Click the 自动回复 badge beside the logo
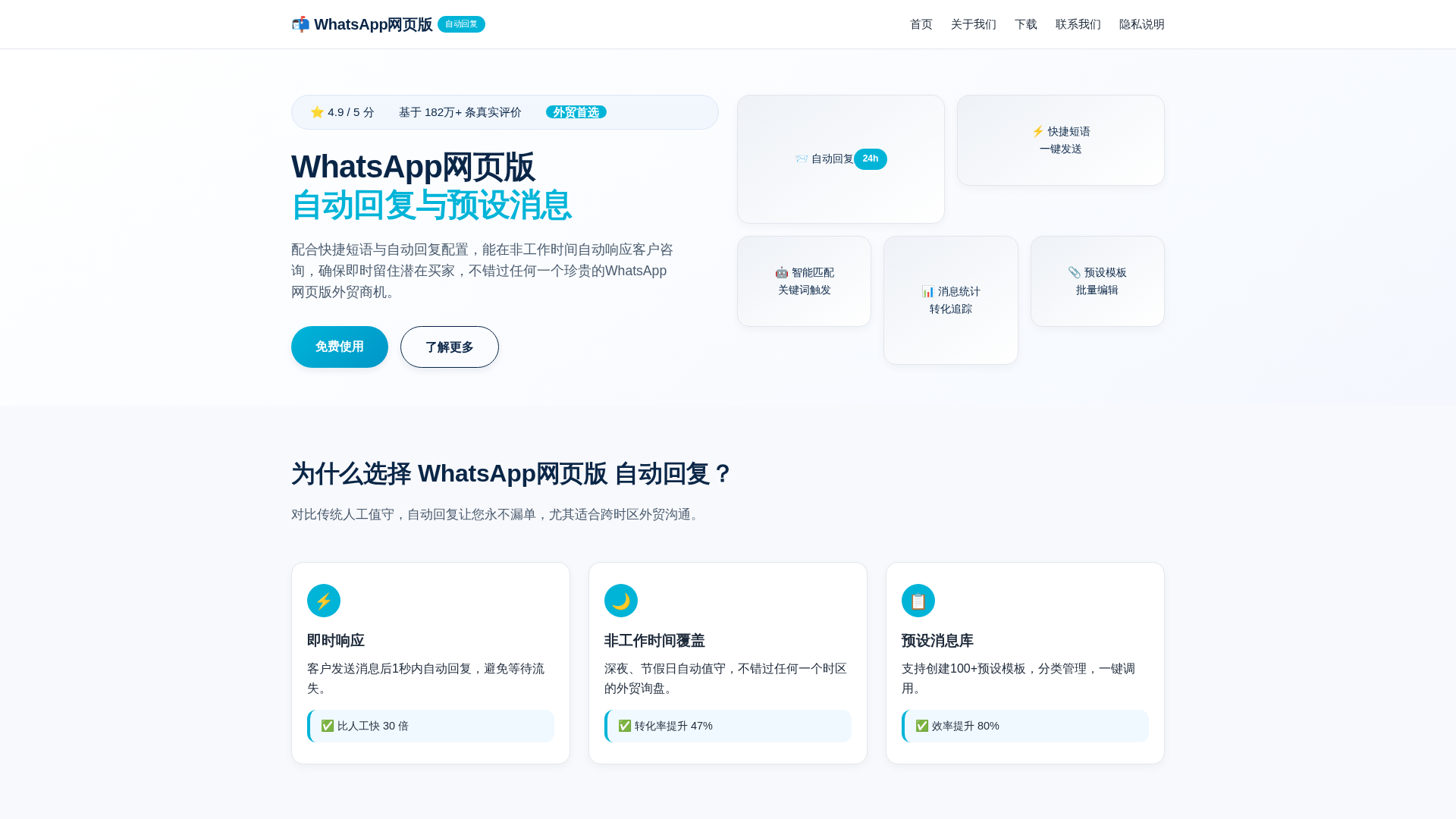 [x=461, y=24]
